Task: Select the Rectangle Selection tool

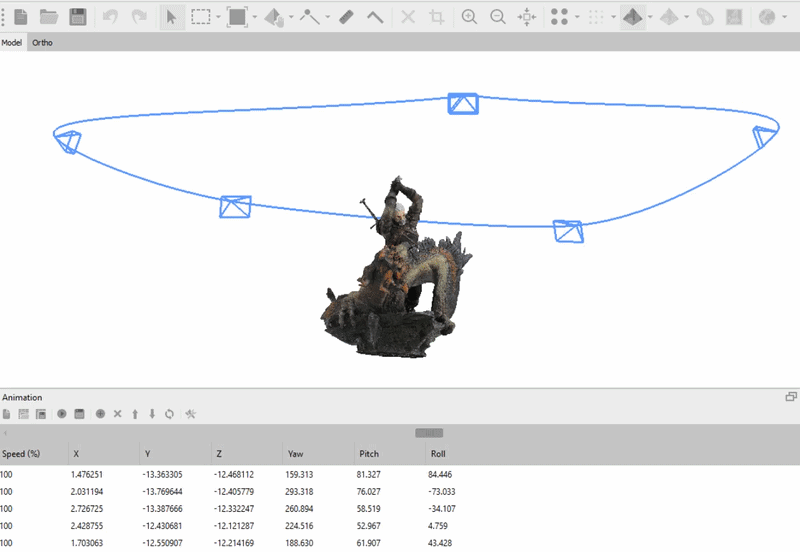Action: [x=201, y=17]
